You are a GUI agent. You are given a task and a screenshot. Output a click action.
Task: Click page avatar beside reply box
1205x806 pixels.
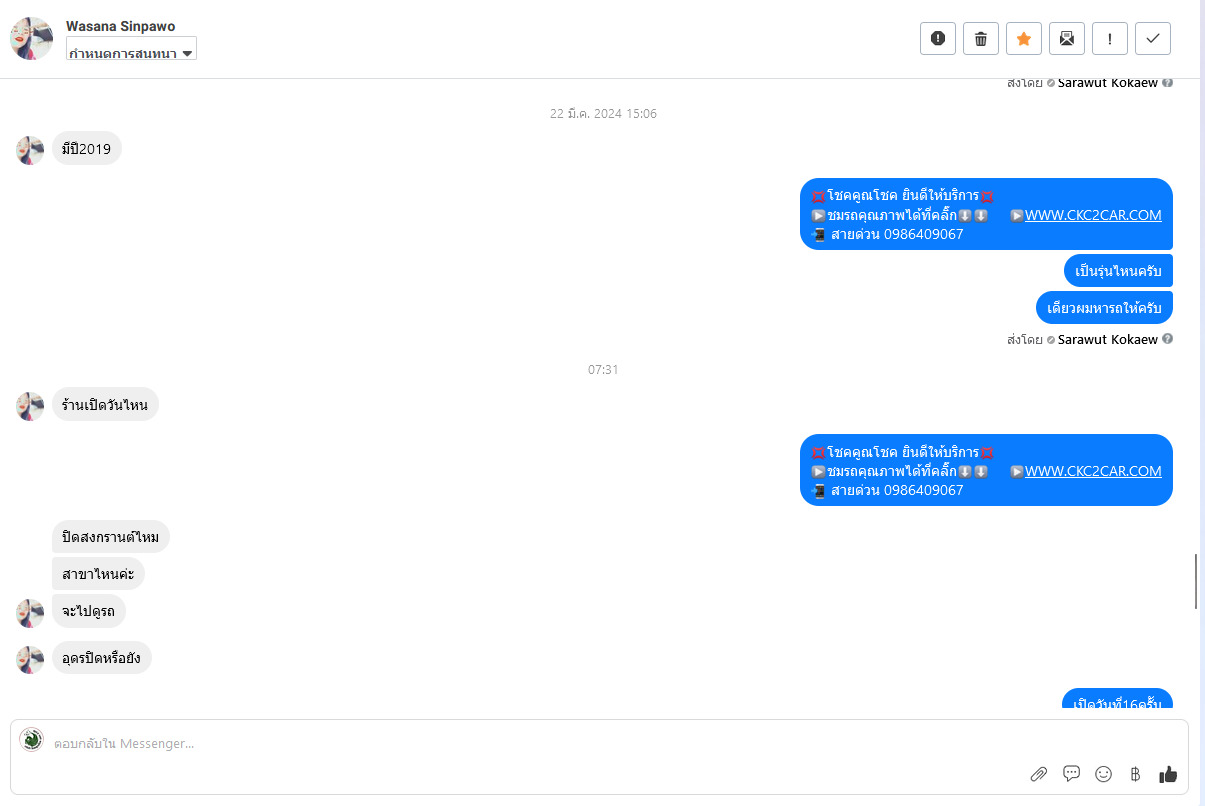pos(31,739)
